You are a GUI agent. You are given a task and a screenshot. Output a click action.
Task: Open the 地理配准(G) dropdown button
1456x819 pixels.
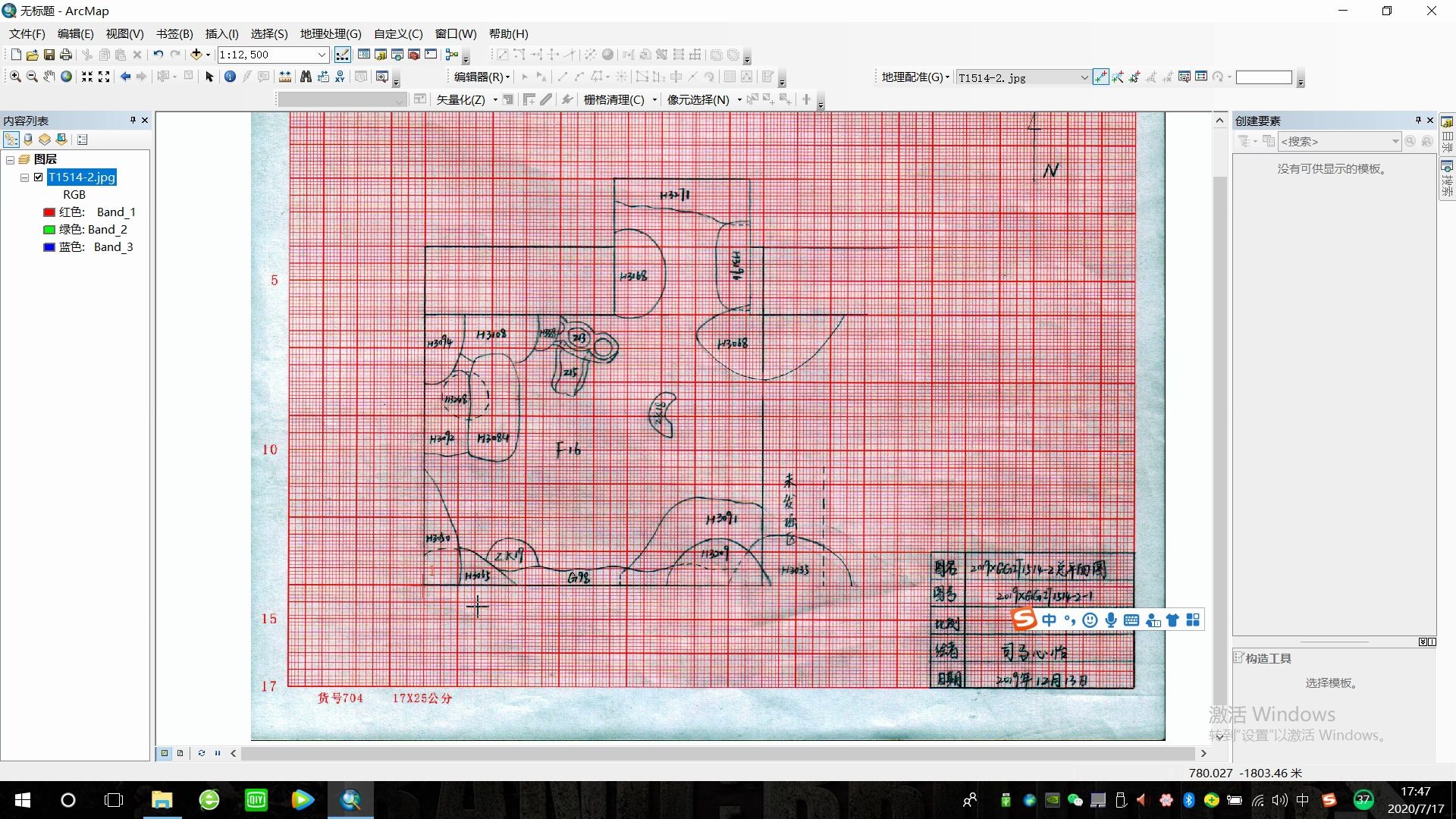(x=915, y=77)
